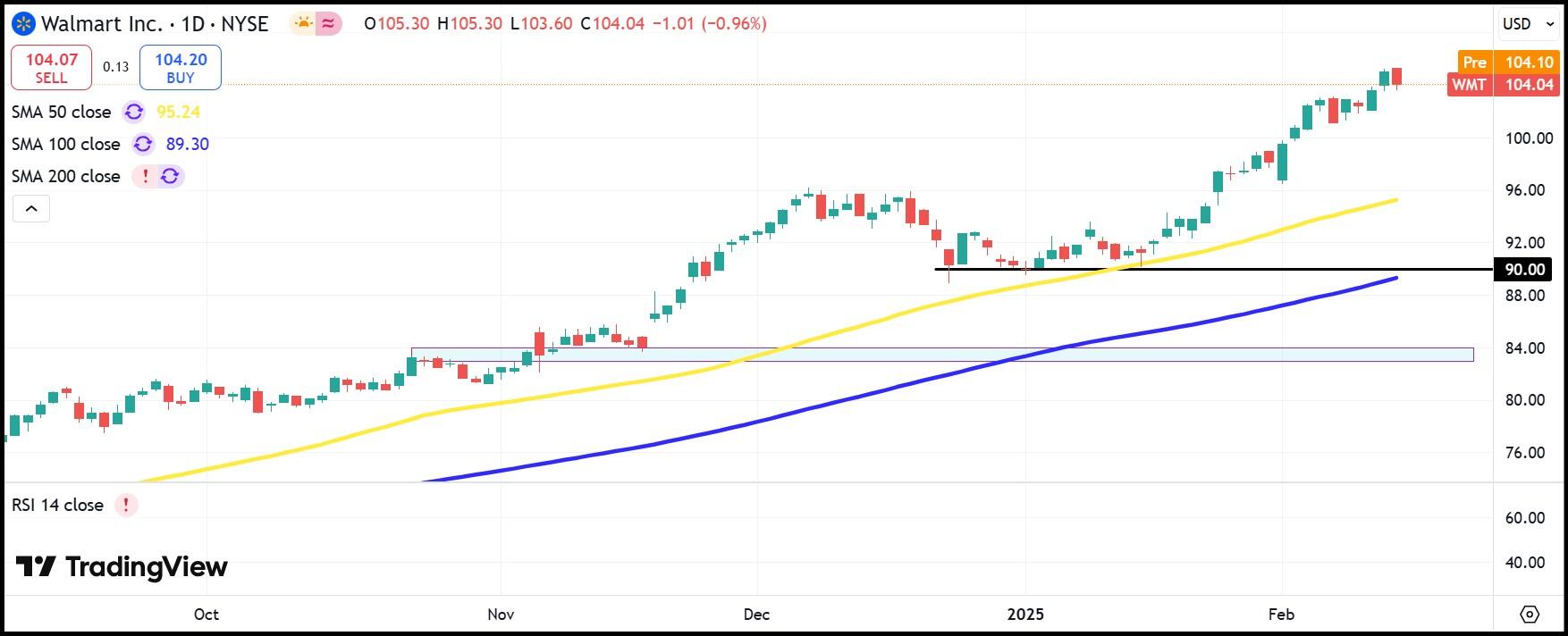Click the RSI error exclamation icon
The width and height of the screenshot is (1568, 636).
click(x=126, y=505)
